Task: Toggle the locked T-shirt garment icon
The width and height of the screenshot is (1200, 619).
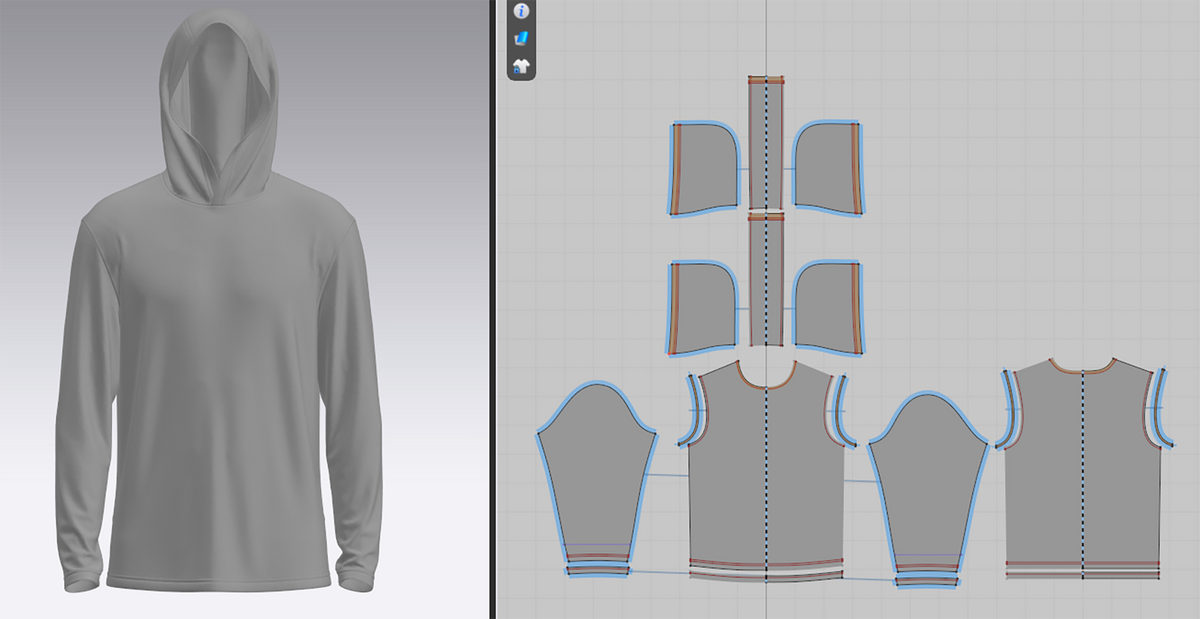Action: pyautogui.click(x=521, y=67)
